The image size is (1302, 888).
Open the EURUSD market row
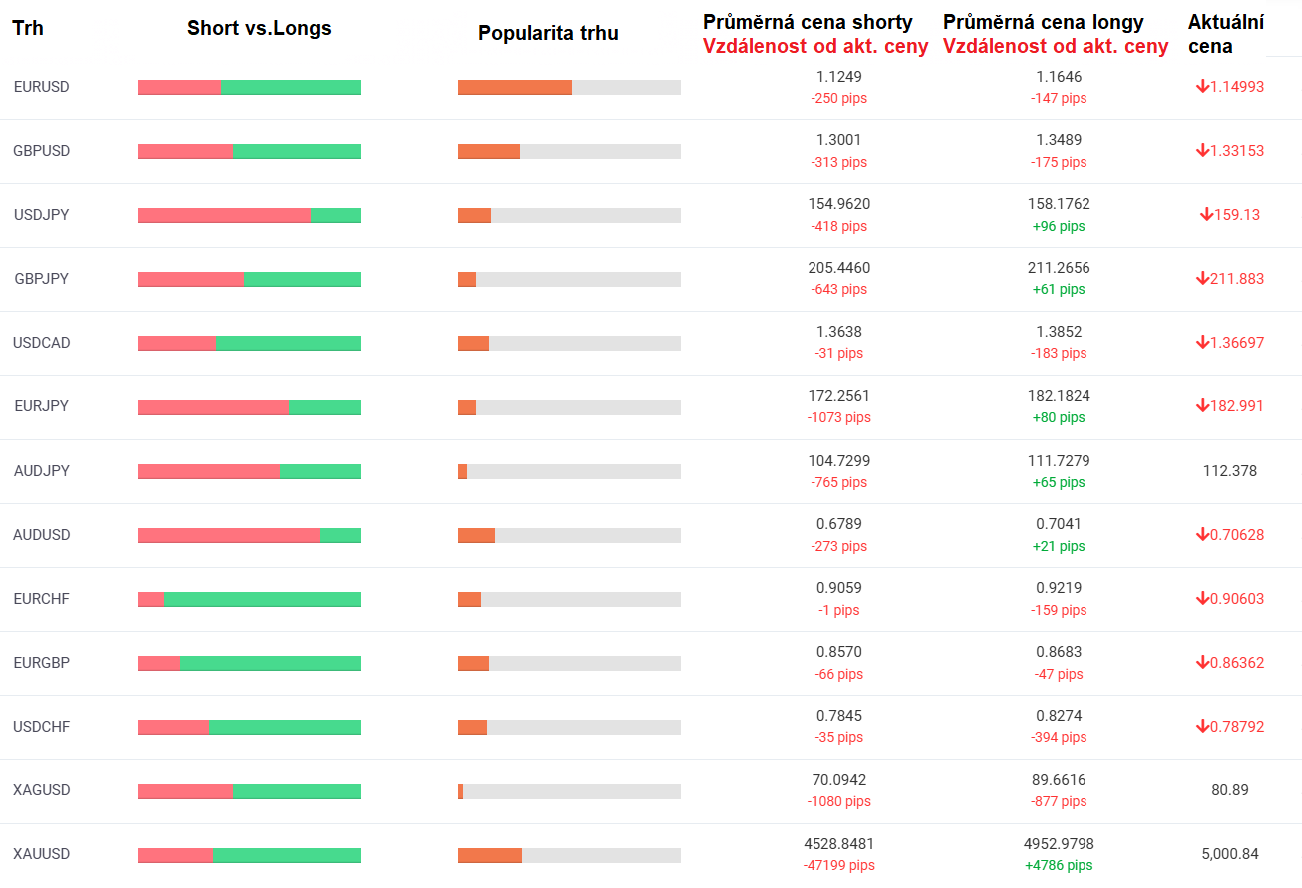[42, 87]
